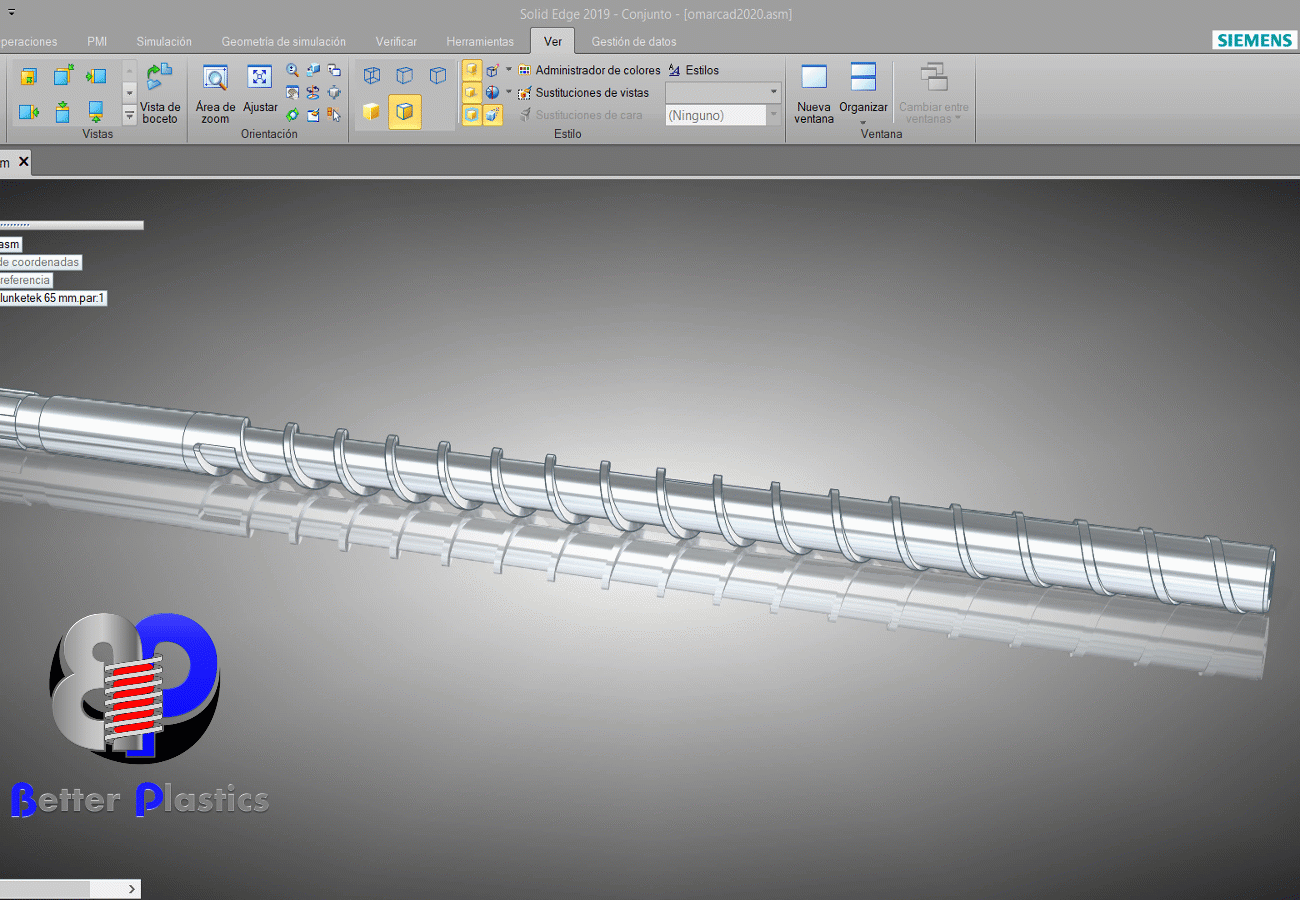Open the empty view style combo box
Image resolution: width=1300 pixels, height=900 pixels.
pyautogui.click(x=723, y=92)
